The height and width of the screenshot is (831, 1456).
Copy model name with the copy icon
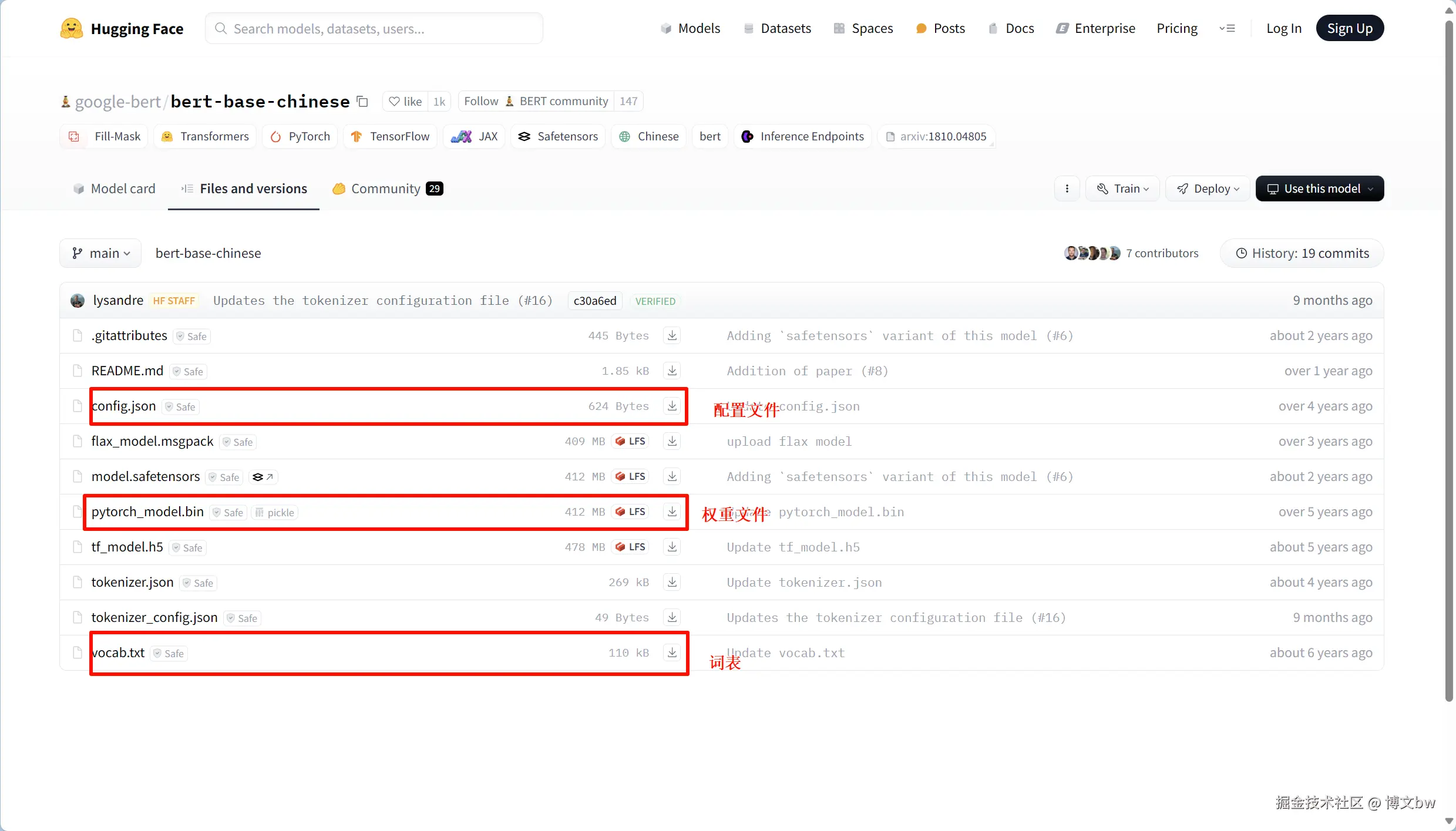(362, 102)
